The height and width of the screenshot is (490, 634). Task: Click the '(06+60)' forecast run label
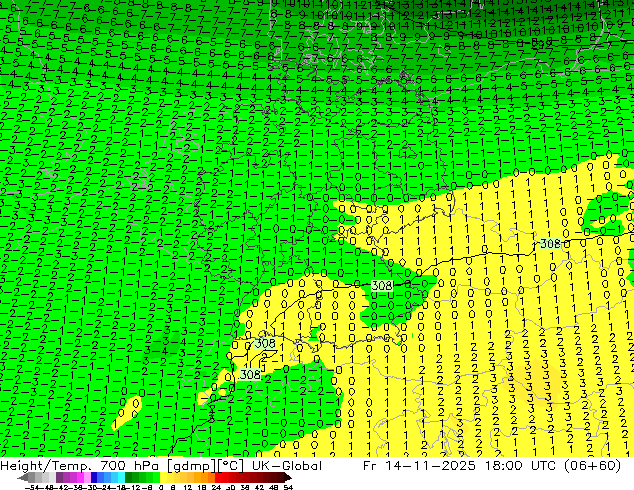[x=594, y=466]
